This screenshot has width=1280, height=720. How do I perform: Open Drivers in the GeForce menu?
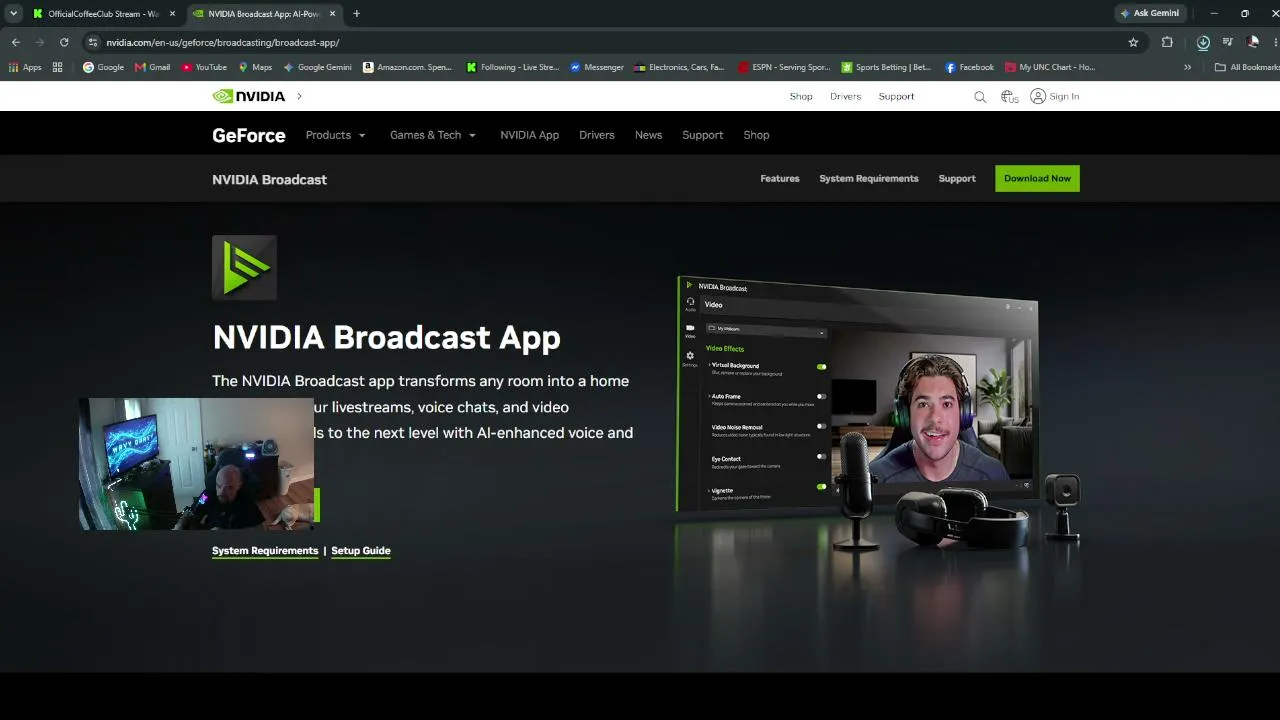597,135
